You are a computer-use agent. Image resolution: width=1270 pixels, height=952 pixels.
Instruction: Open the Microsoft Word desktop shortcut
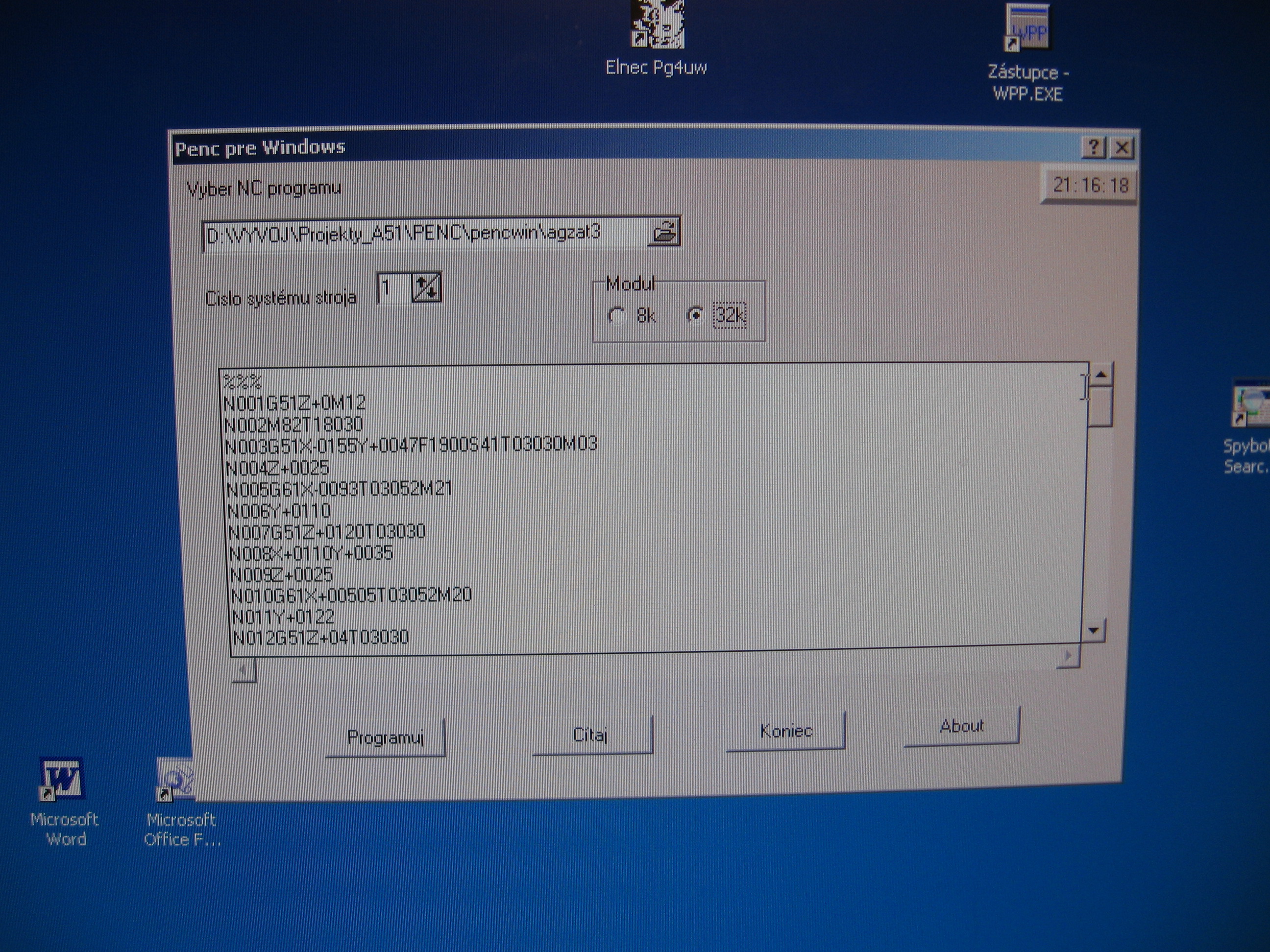coord(63,780)
